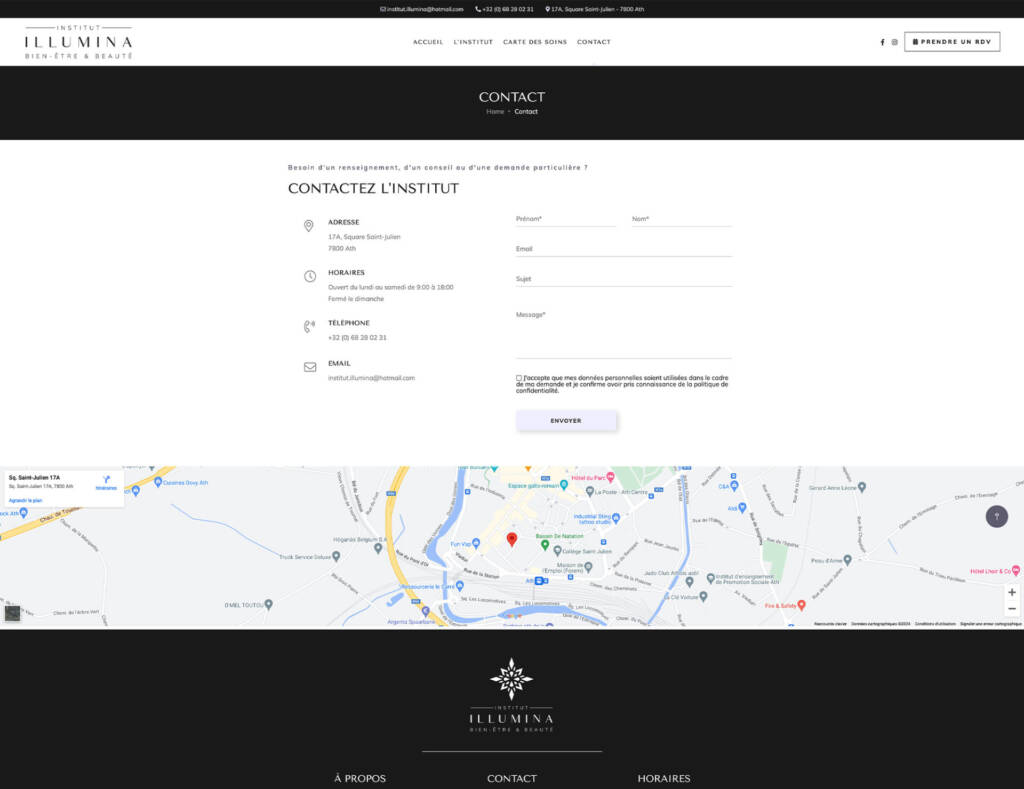Click the Hôtel du Parc map marker
This screenshot has height=789, width=1024.
tap(564, 478)
